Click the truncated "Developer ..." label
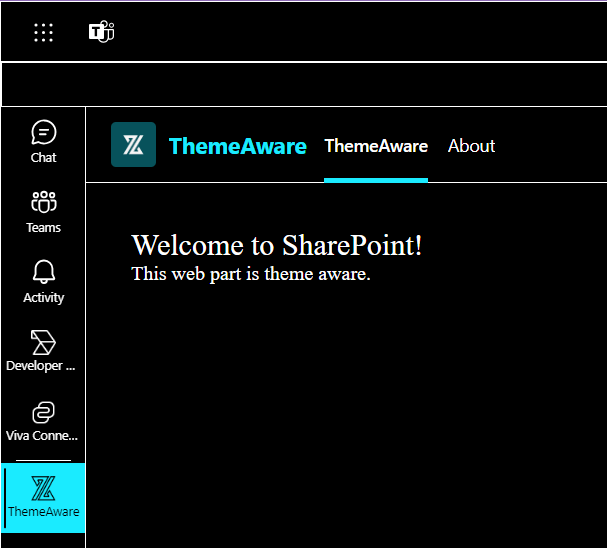 [41, 366]
